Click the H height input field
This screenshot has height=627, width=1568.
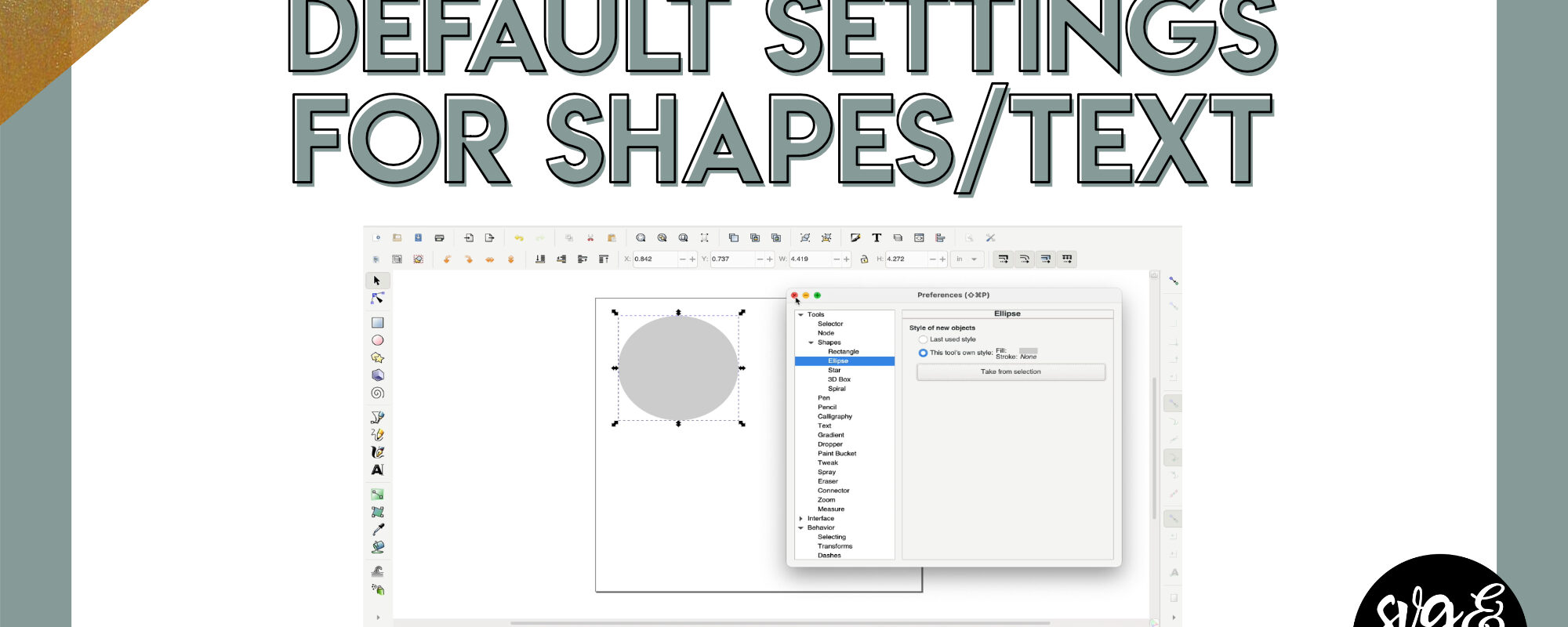click(x=907, y=259)
